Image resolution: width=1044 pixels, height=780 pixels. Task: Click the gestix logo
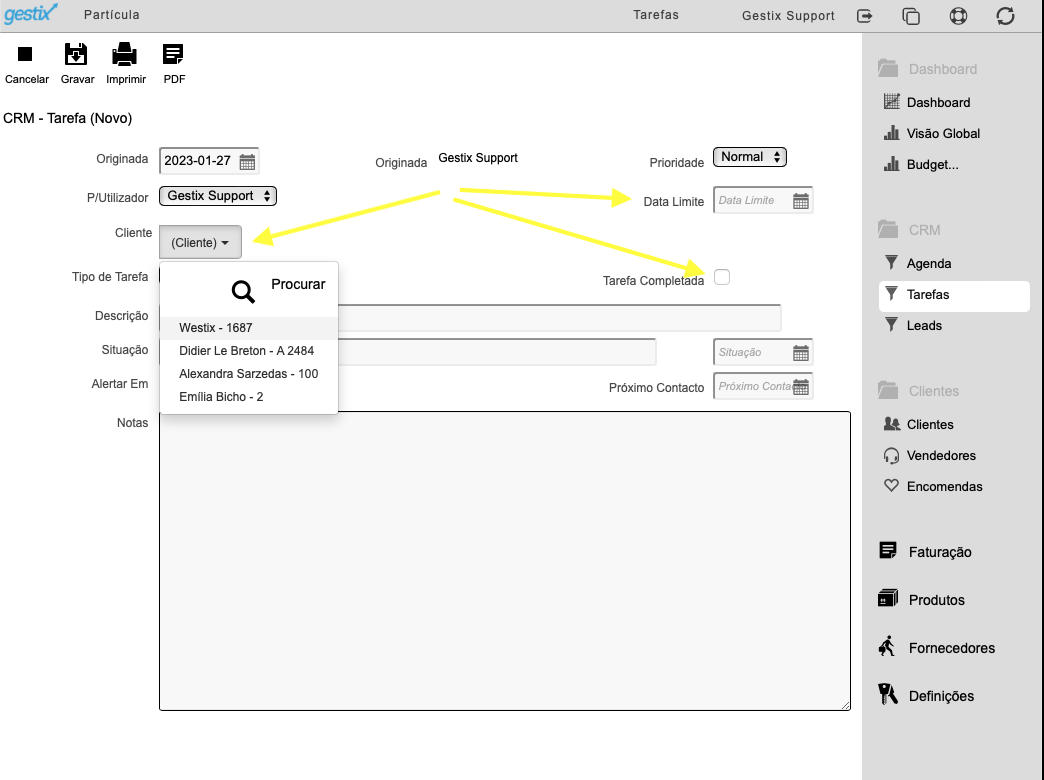(31, 13)
